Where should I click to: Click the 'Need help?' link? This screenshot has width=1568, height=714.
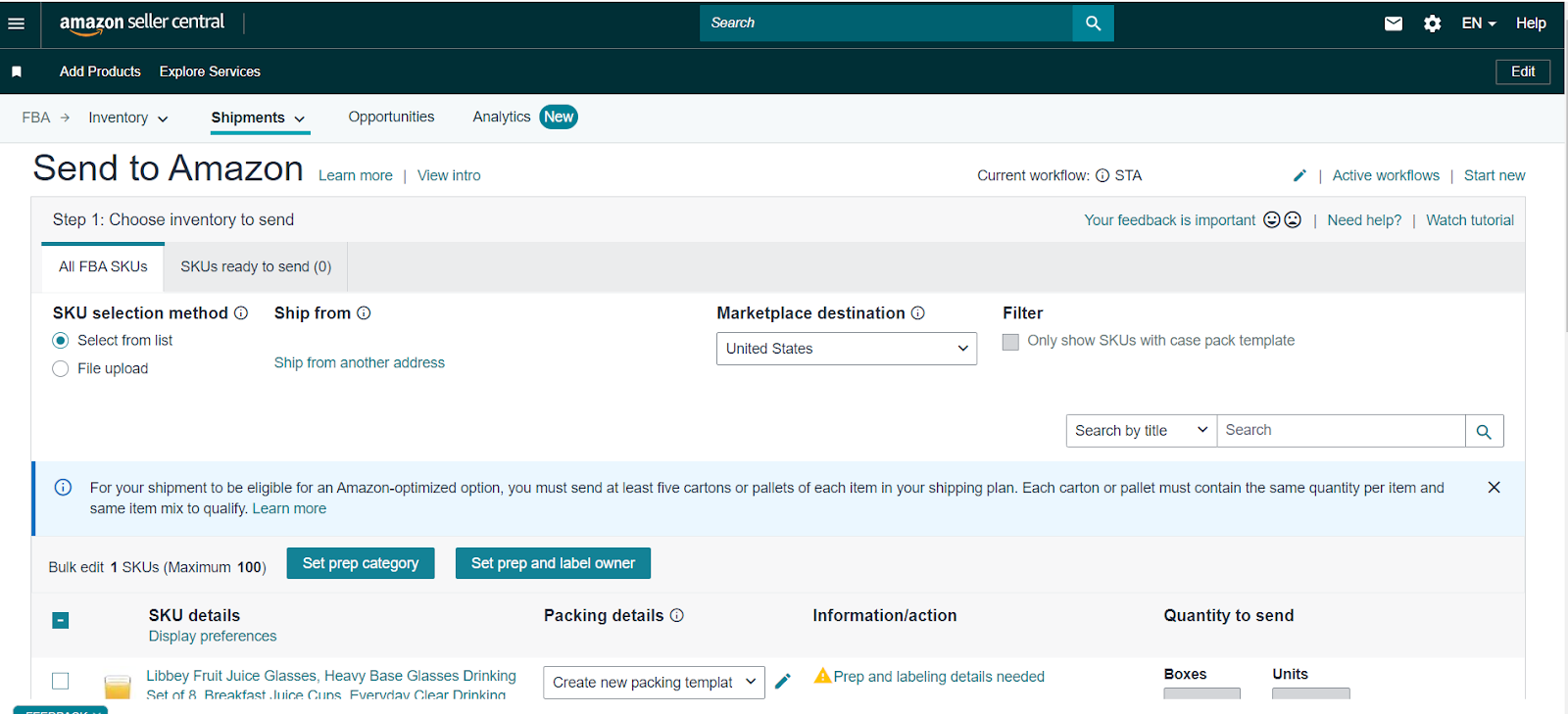click(1364, 220)
